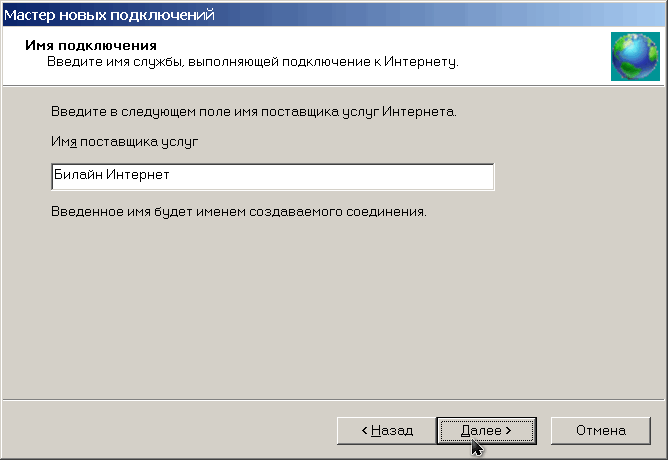
Task: Click the separator line above the buttons
Action: 334,400
